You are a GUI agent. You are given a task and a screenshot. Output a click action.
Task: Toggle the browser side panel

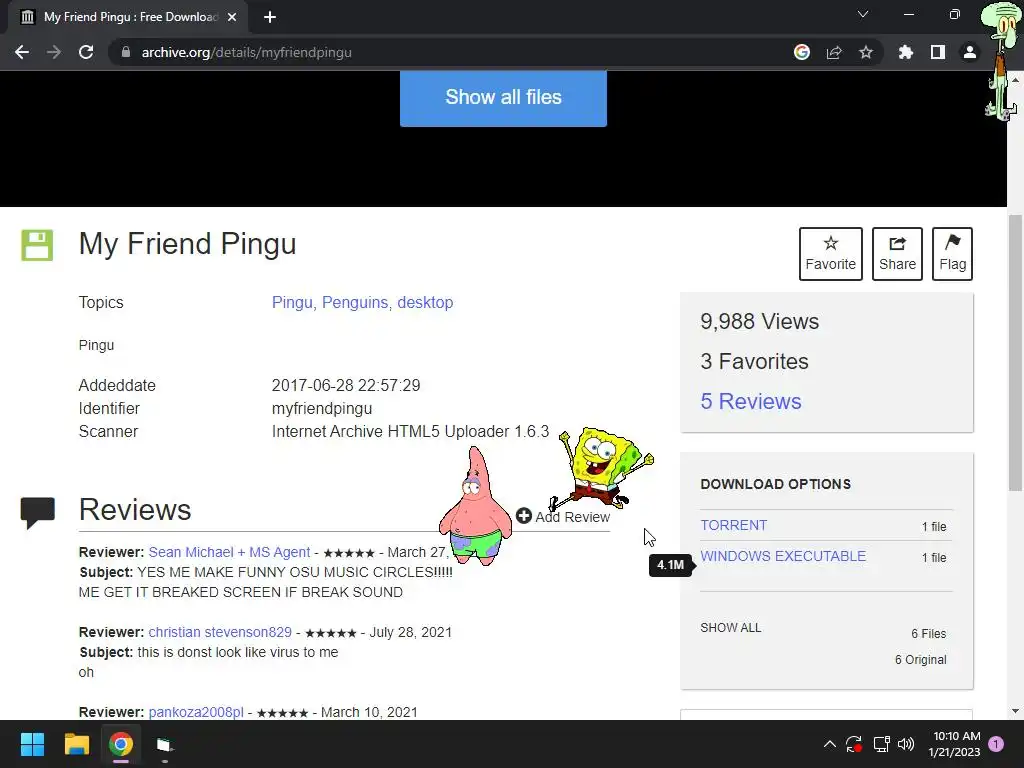(938, 52)
